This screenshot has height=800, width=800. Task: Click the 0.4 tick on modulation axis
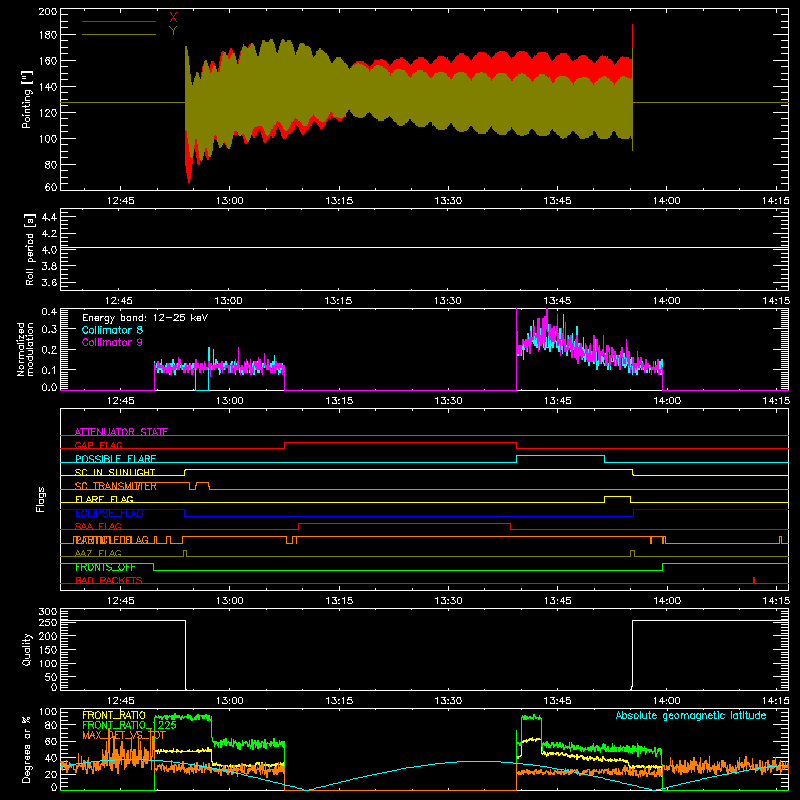coord(49,311)
